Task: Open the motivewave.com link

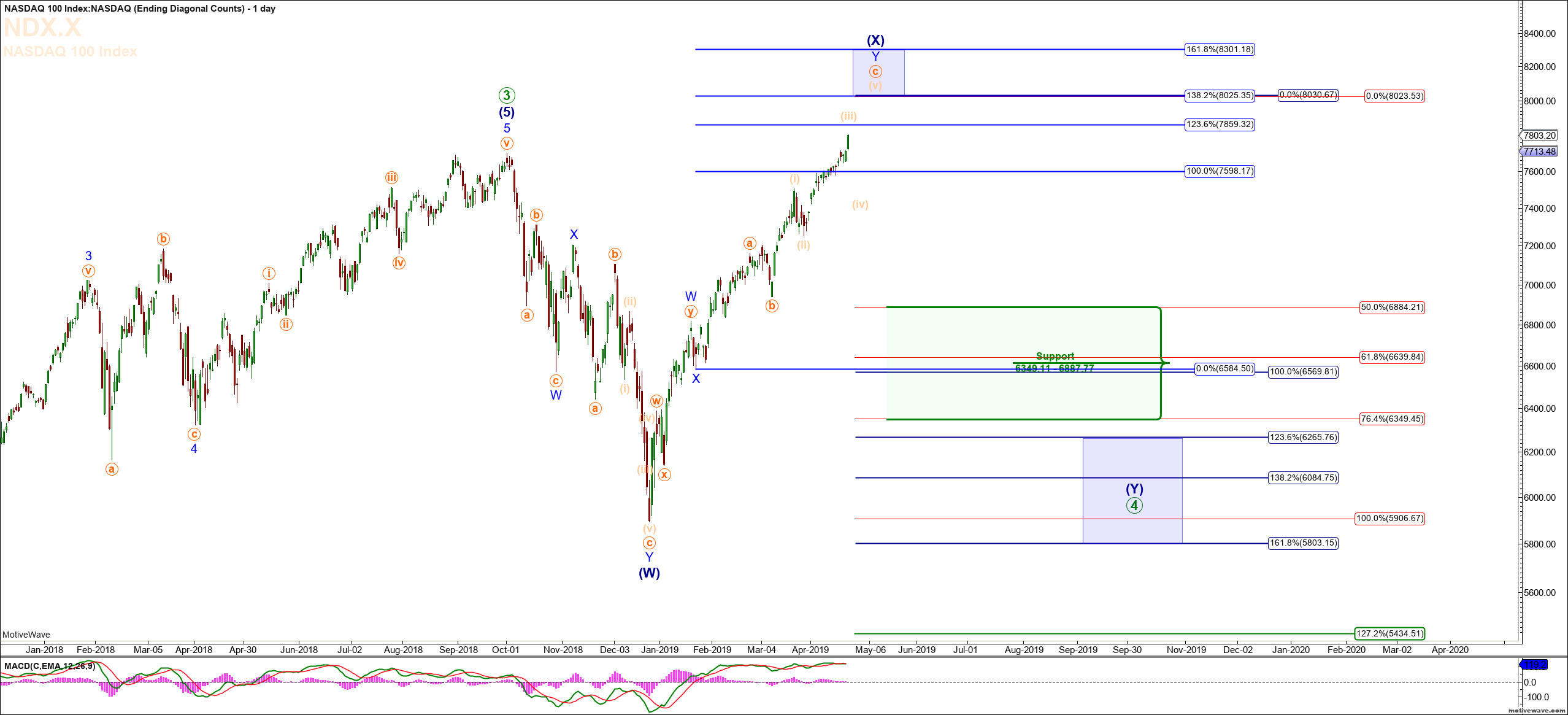Action: coord(1536,710)
